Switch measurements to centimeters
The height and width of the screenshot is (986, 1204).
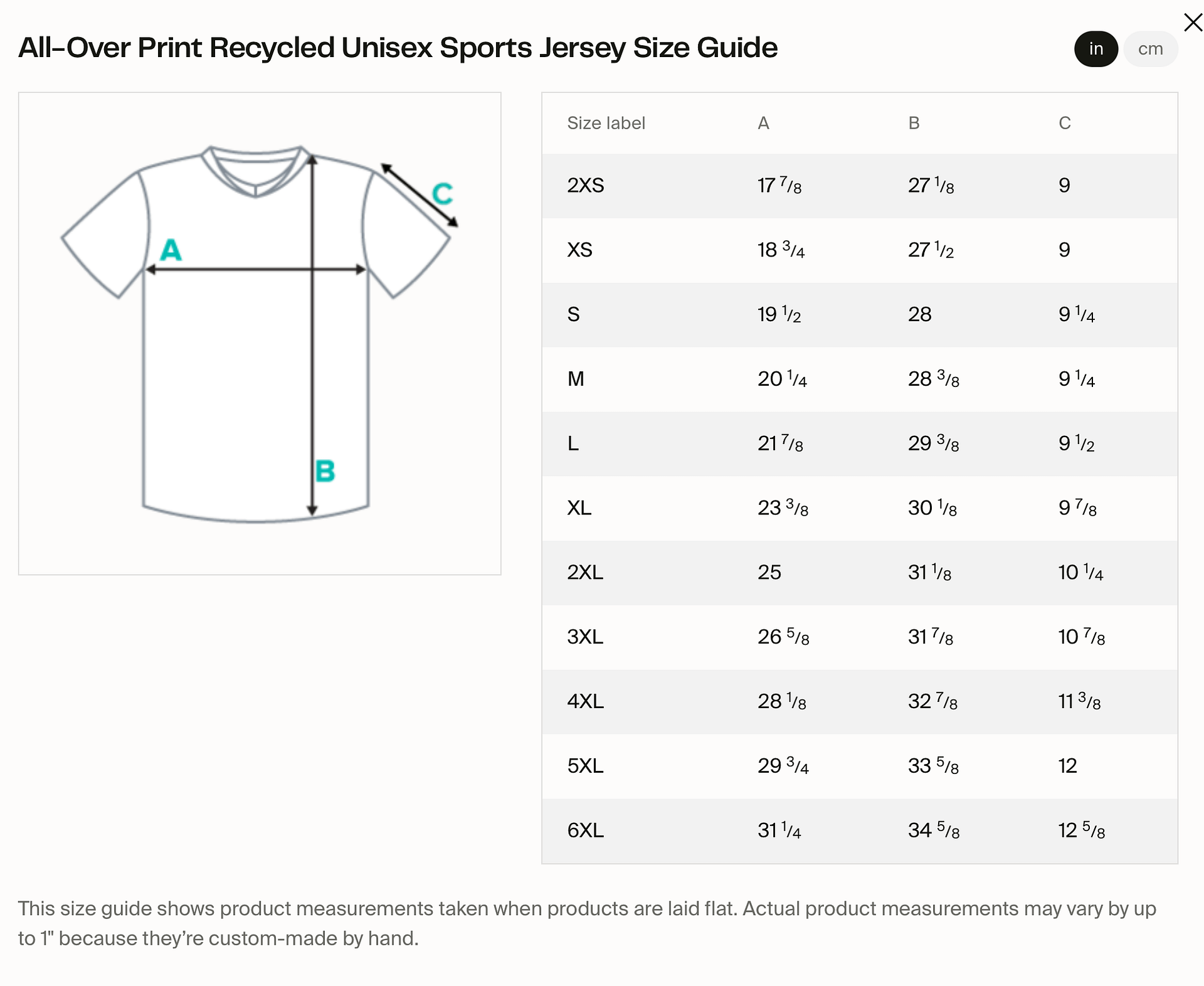pos(1151,48)
